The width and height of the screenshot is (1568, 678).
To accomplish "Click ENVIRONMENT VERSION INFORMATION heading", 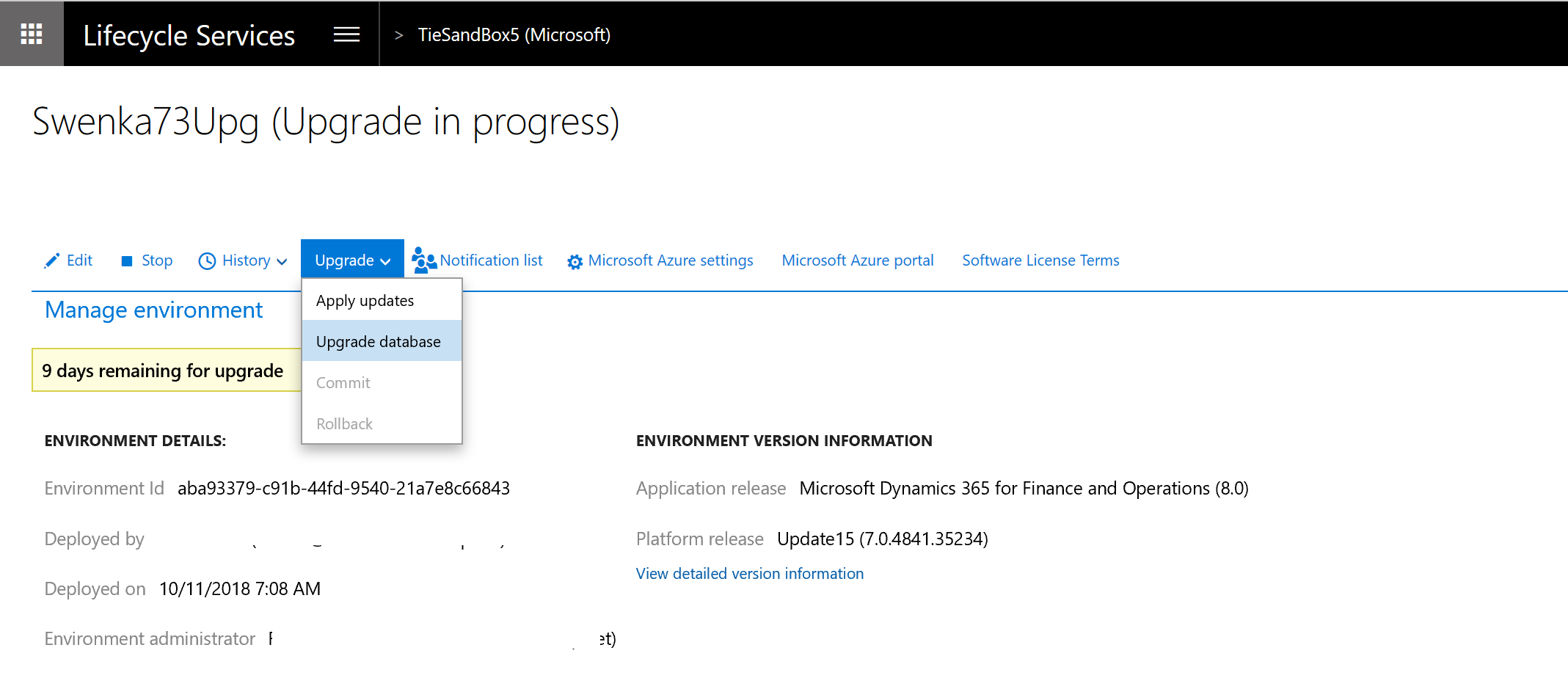I will coord(784,441).
